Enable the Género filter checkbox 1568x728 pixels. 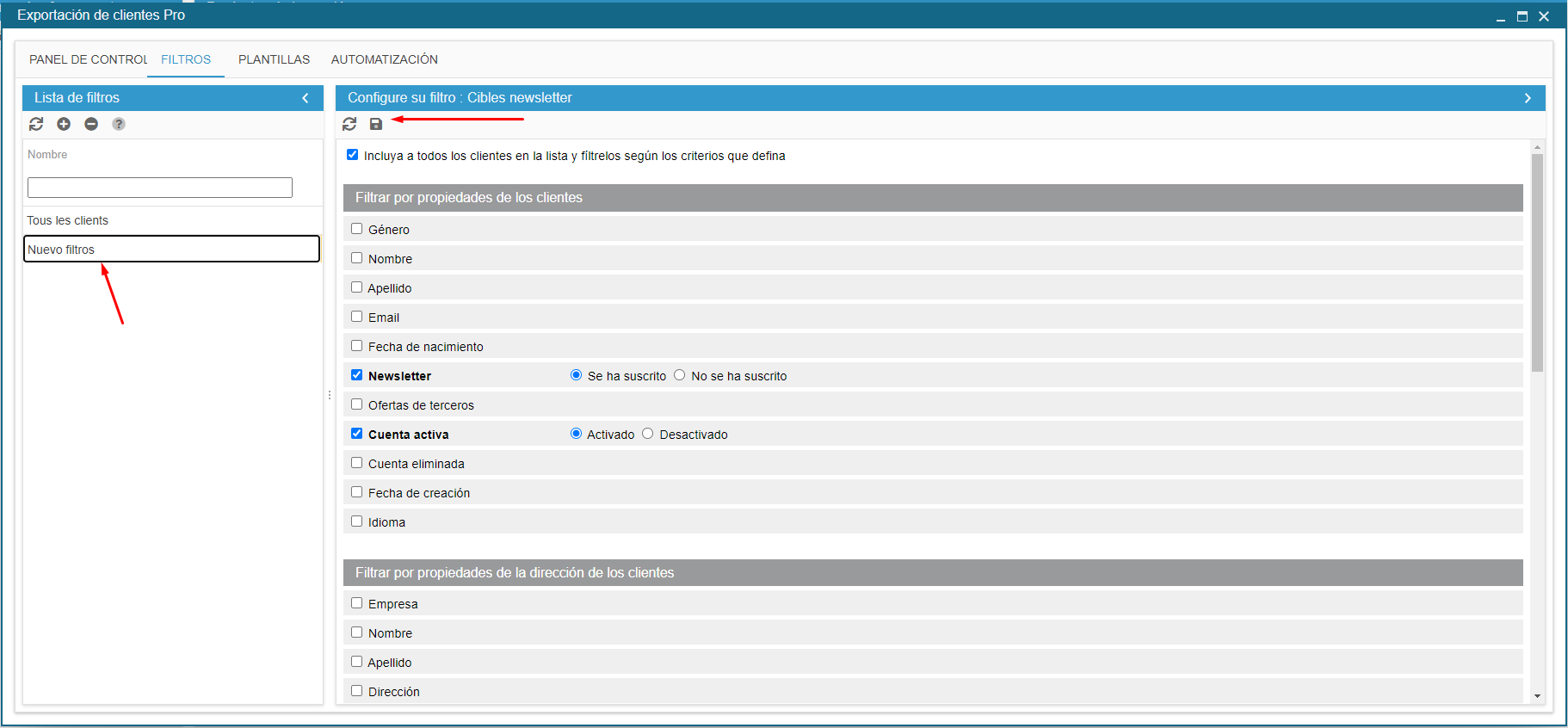(x=356, y=229)
